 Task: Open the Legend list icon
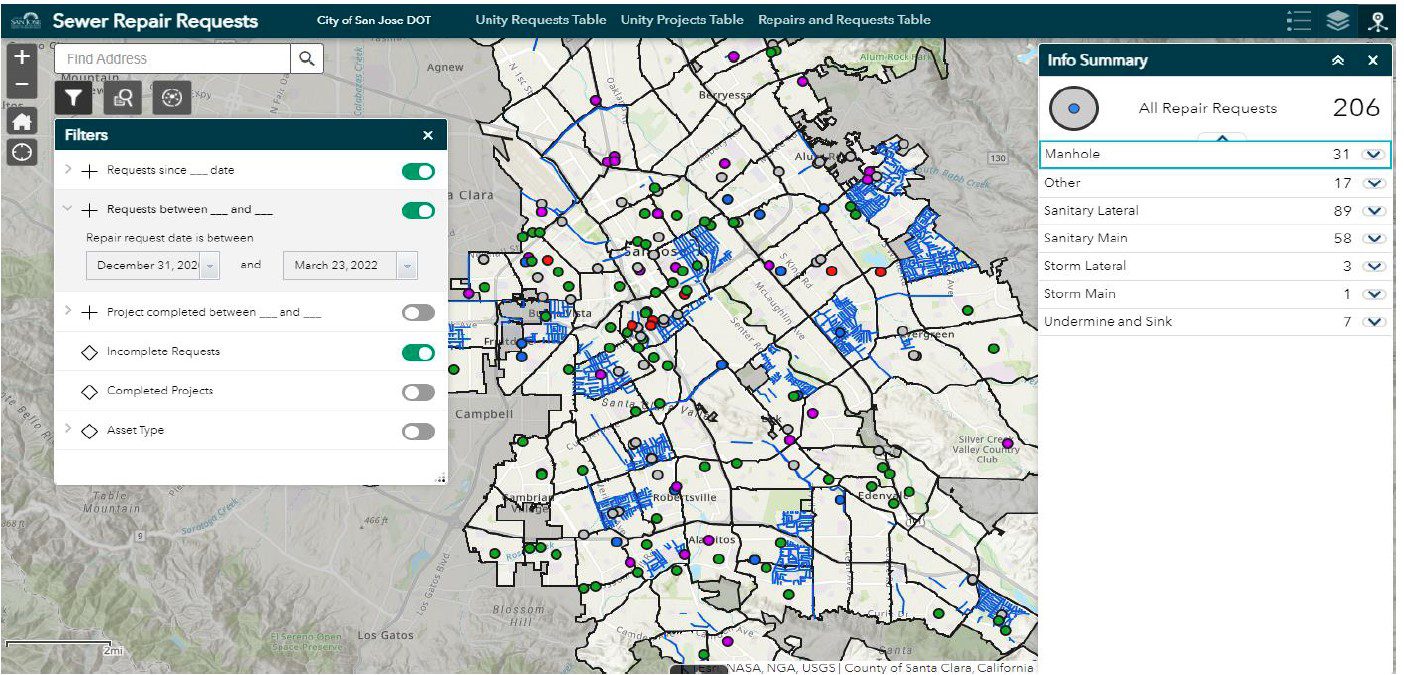[1299, 20]
